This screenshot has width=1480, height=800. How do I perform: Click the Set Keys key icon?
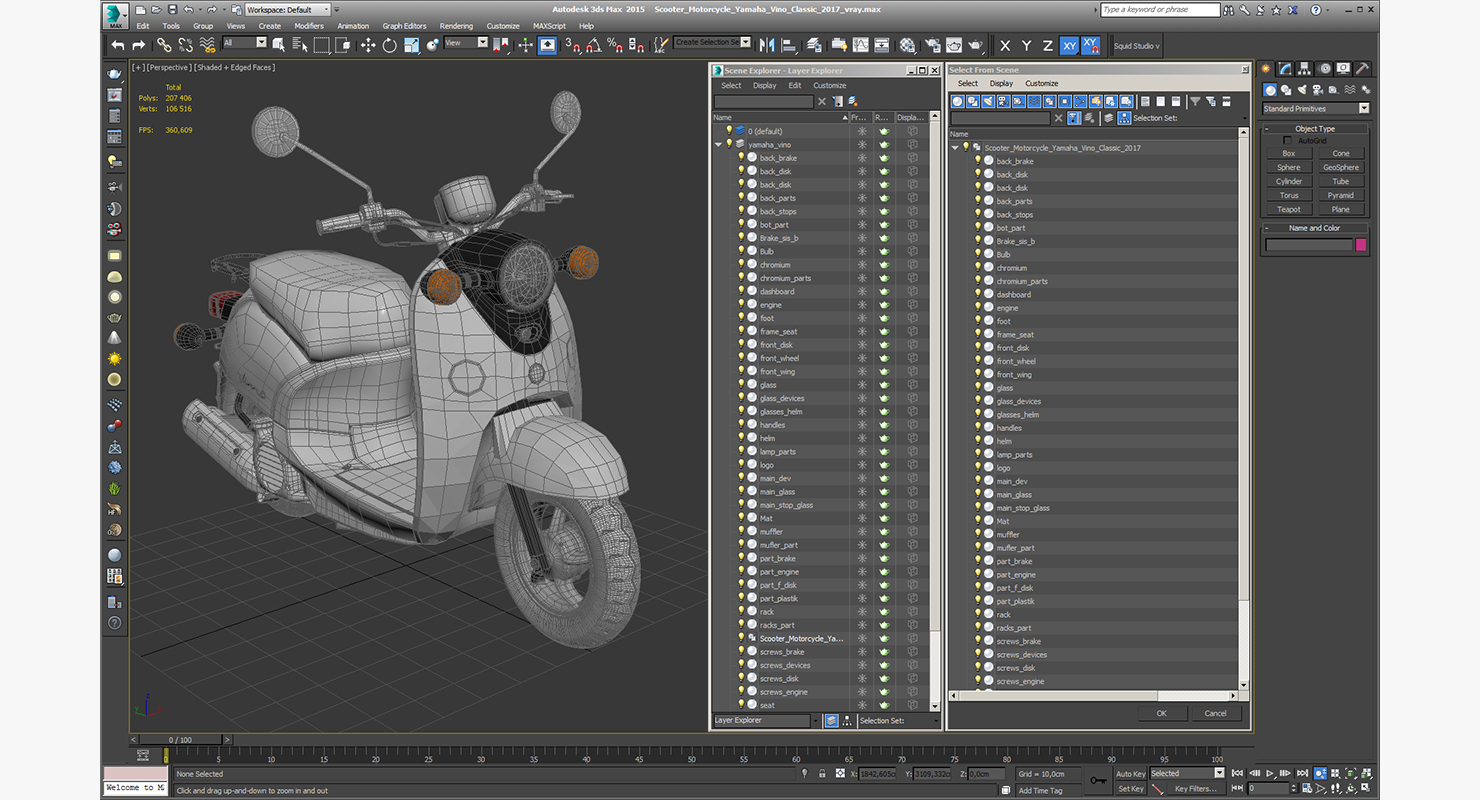1098,780
